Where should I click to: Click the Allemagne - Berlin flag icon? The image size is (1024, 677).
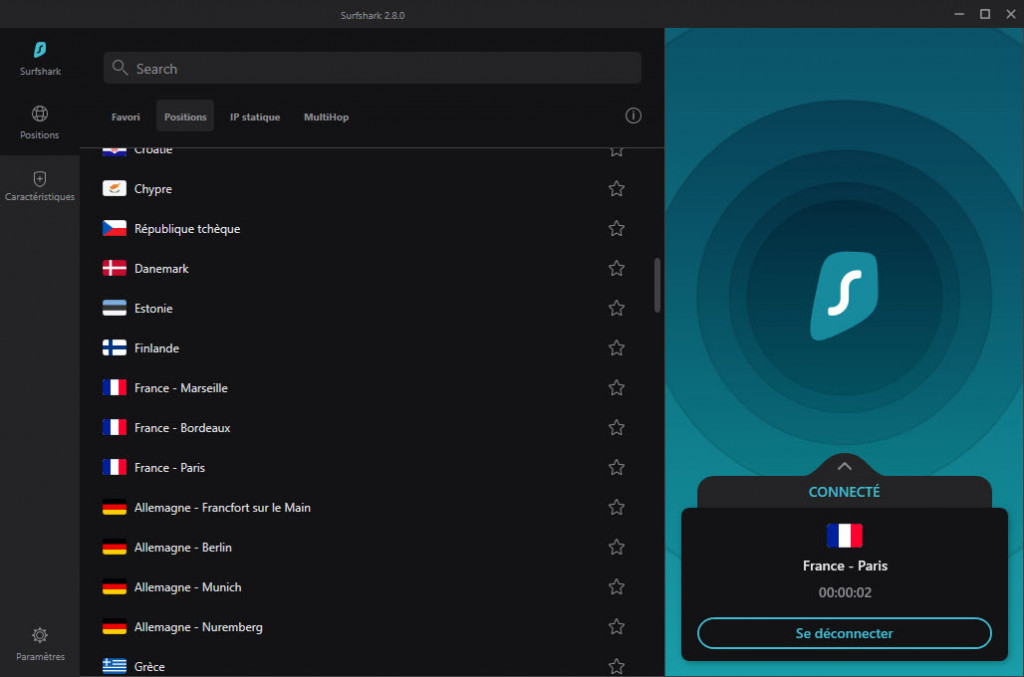click(114, 547)
